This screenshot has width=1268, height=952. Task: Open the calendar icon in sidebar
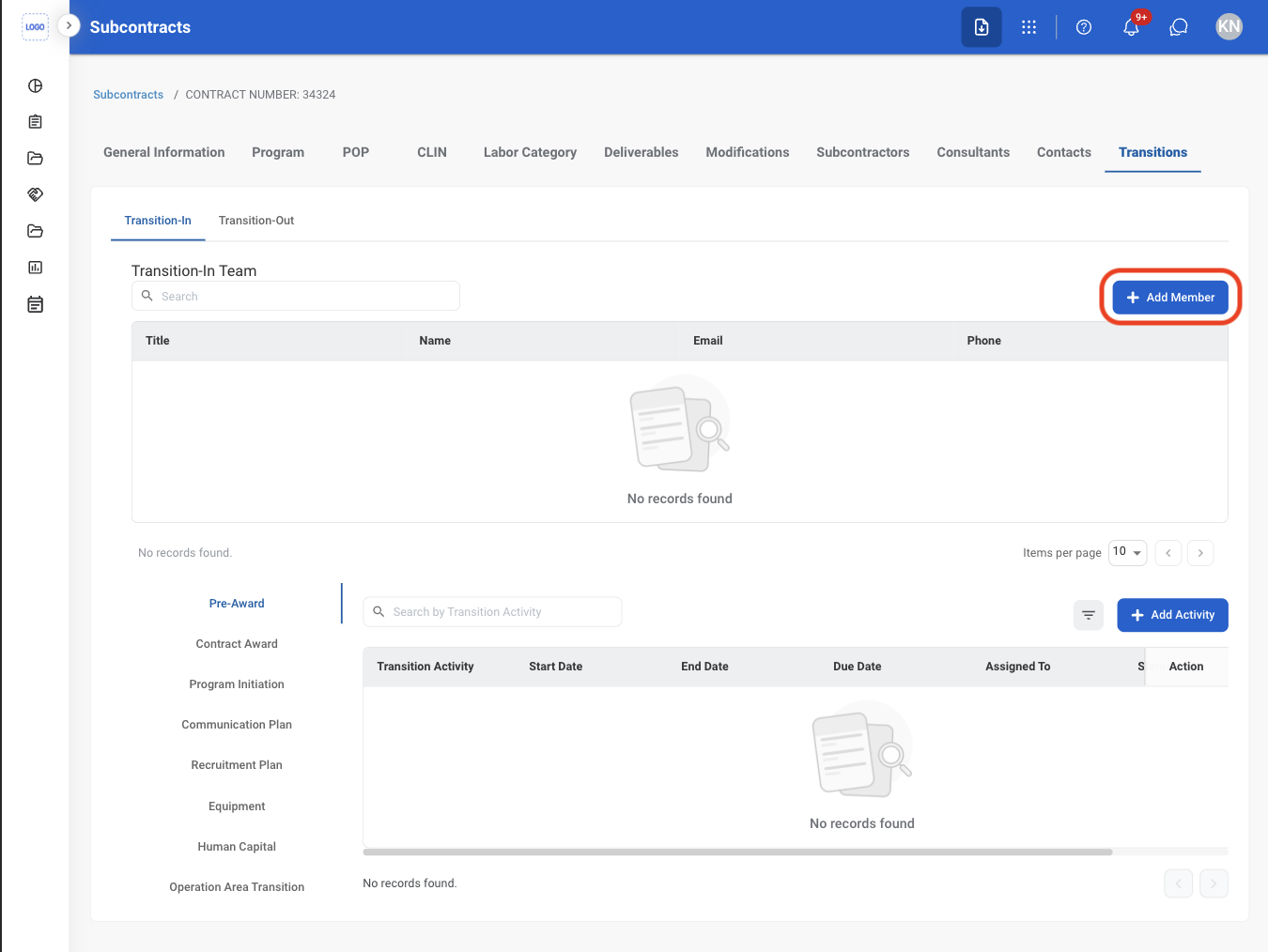(36, 304)
